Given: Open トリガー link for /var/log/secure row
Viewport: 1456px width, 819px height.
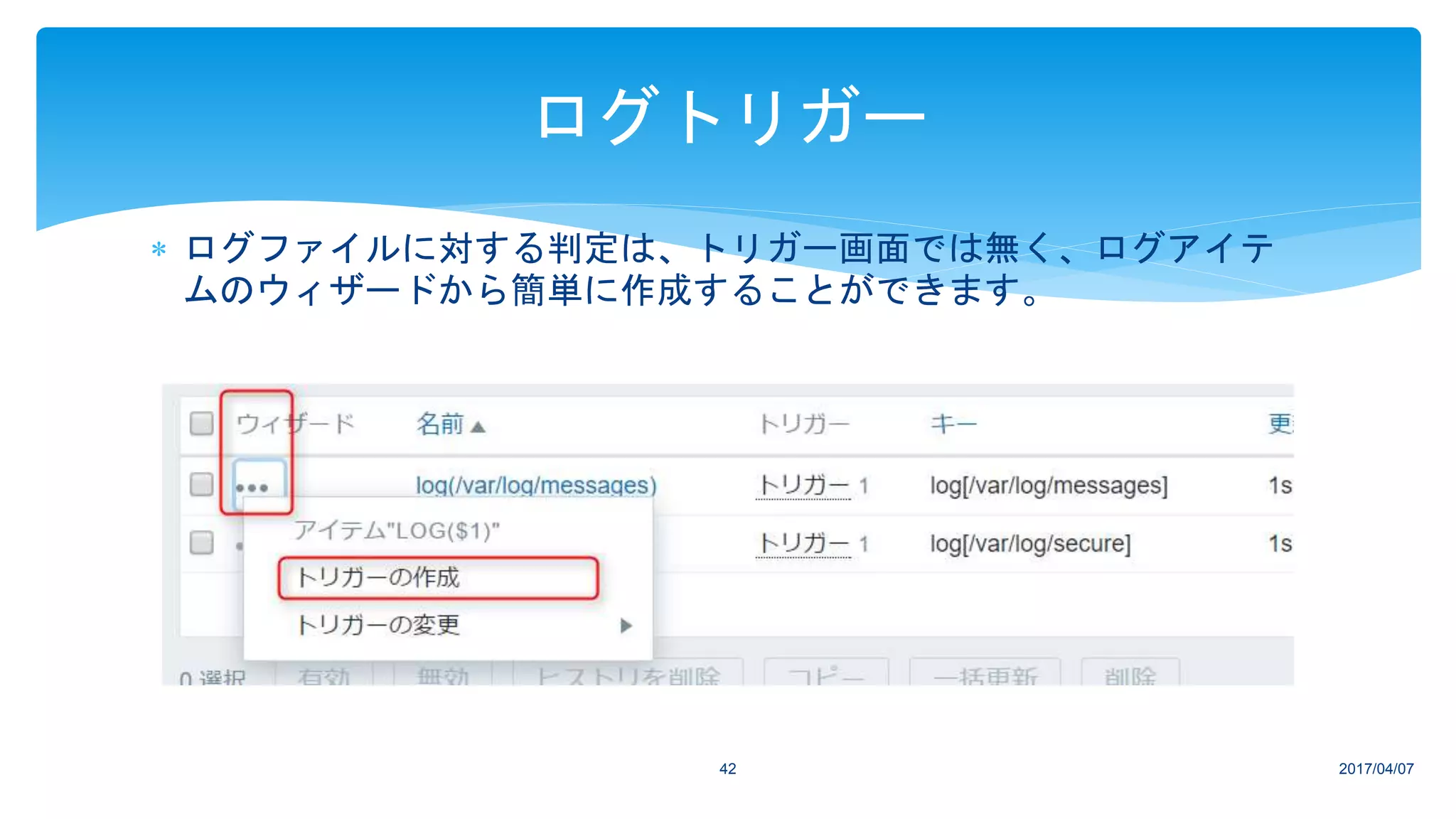Looking at the screenshot, I should pos(803,544).
